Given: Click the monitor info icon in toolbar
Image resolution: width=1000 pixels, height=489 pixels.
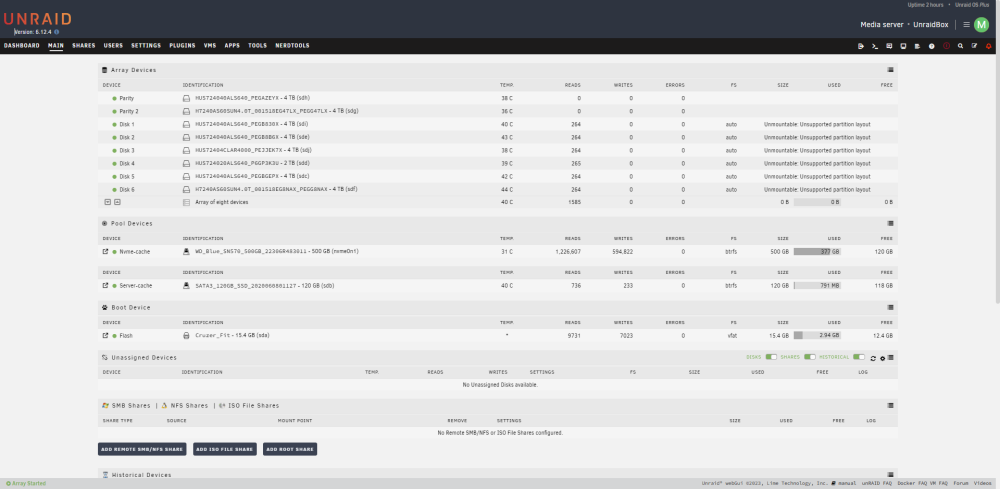Looking at the screenshot, I should coord(903,46).
